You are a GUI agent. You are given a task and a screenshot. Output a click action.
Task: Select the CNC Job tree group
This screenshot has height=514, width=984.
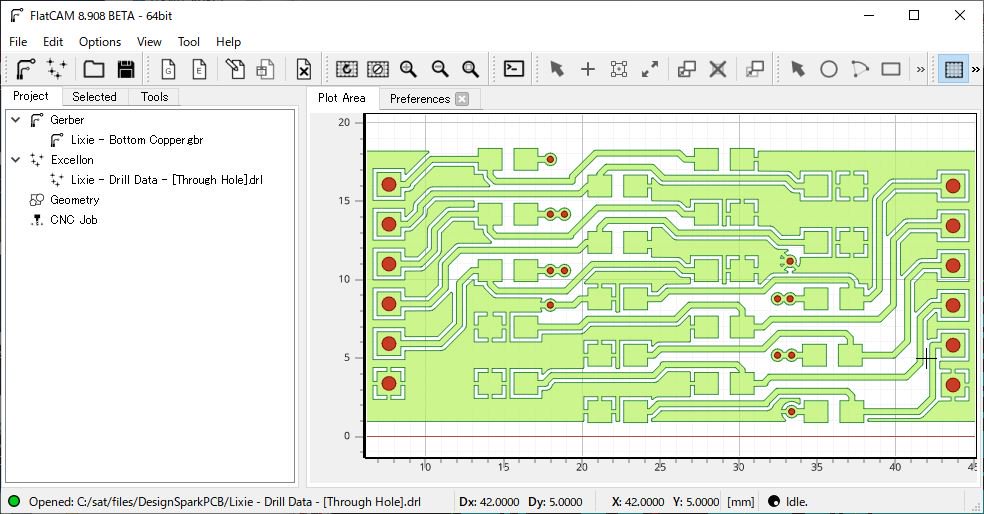point(73,220)
